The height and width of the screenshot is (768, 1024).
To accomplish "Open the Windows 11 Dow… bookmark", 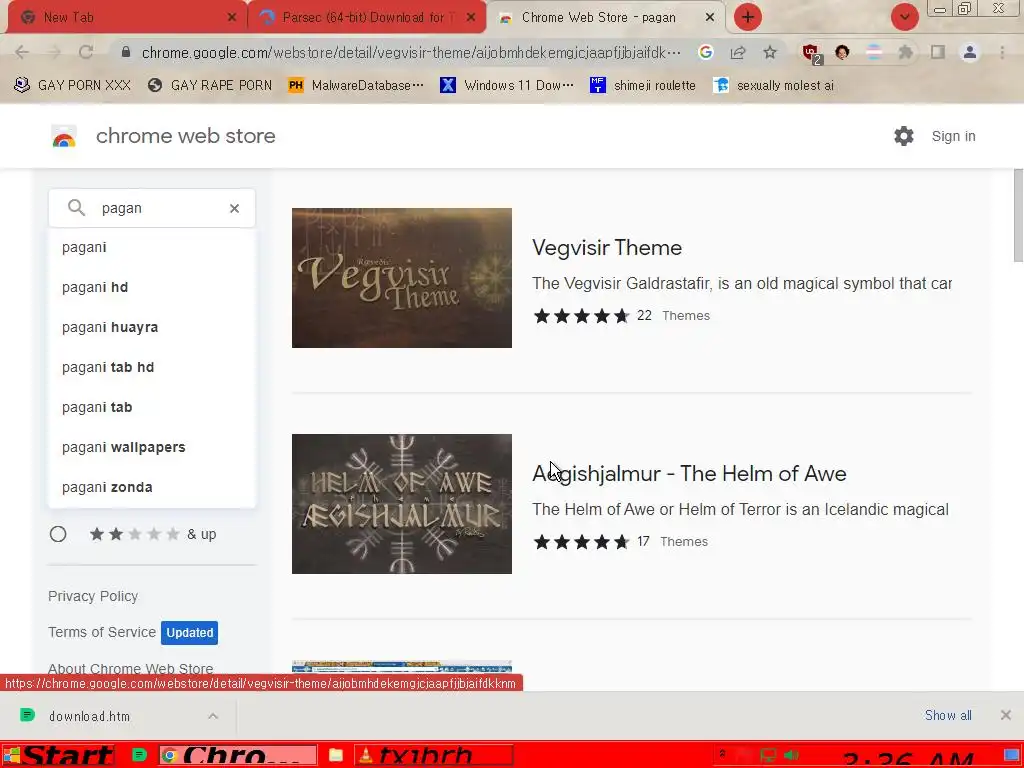I will coord(507,85).
